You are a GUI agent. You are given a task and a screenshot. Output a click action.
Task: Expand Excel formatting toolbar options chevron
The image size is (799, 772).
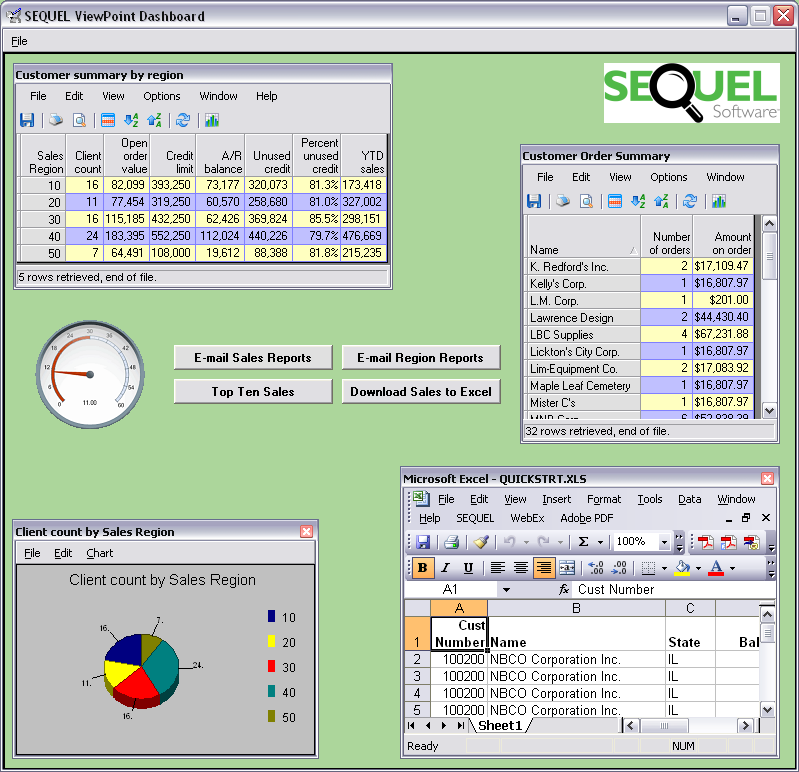click(771, 568)
